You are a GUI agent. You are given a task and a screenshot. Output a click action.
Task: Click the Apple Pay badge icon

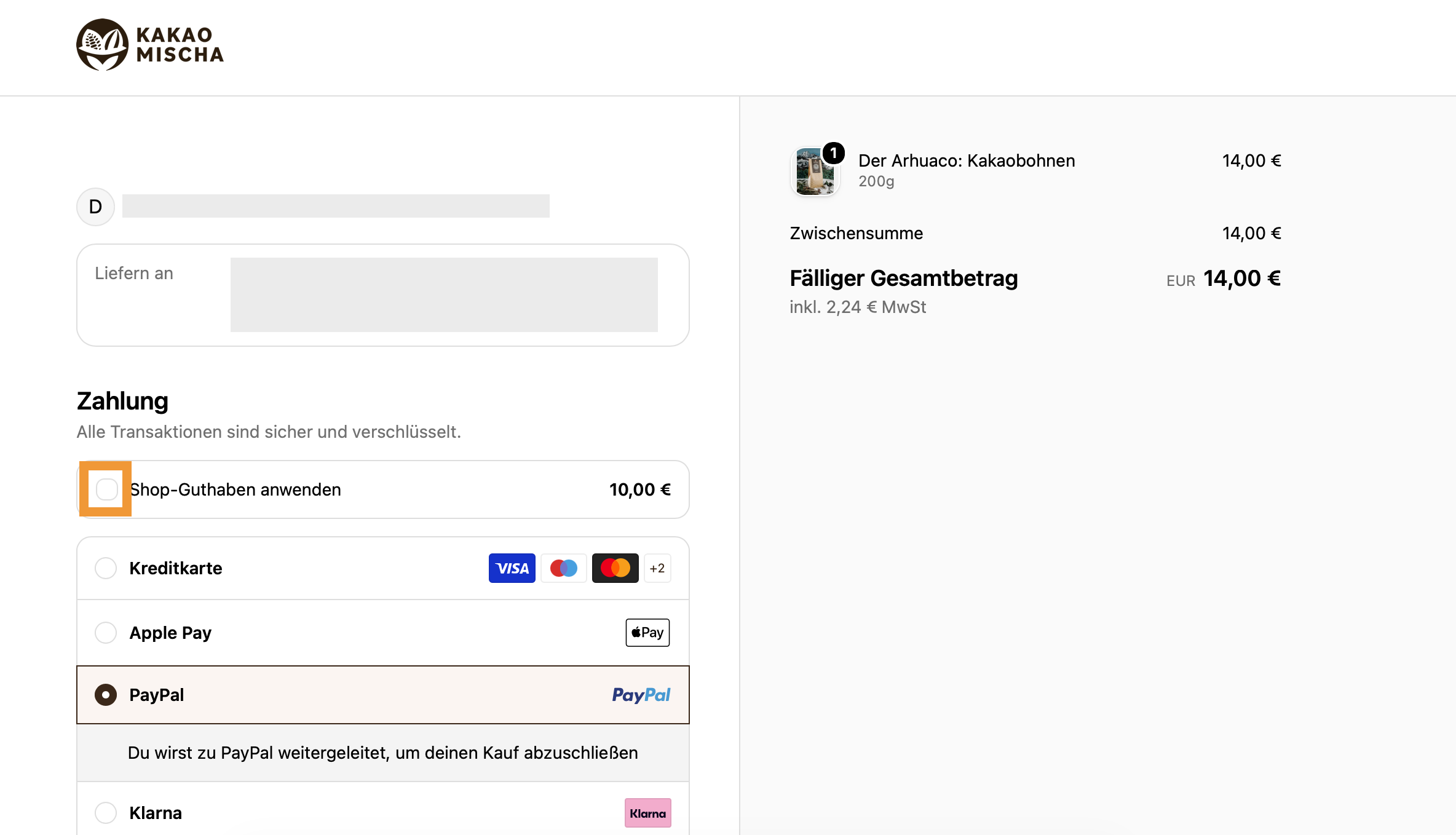point(647,633)
